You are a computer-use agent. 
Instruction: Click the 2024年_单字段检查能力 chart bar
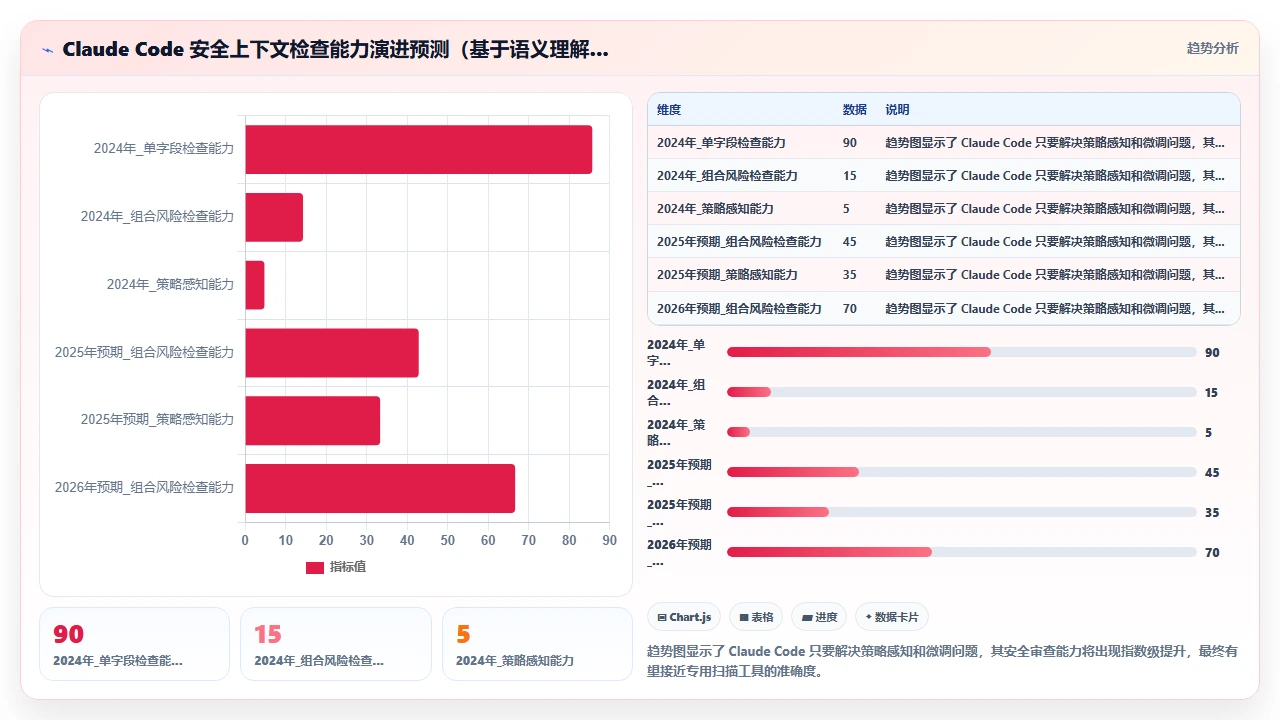point(418,149)
